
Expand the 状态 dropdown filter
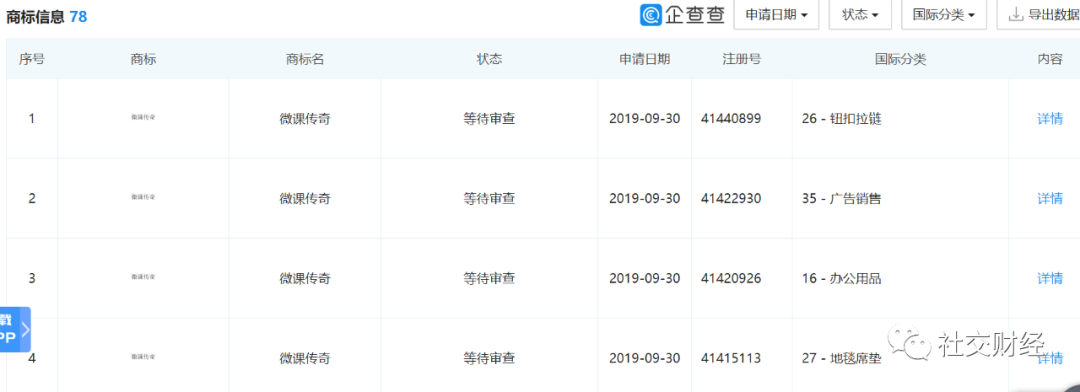(x=860, y=14)
